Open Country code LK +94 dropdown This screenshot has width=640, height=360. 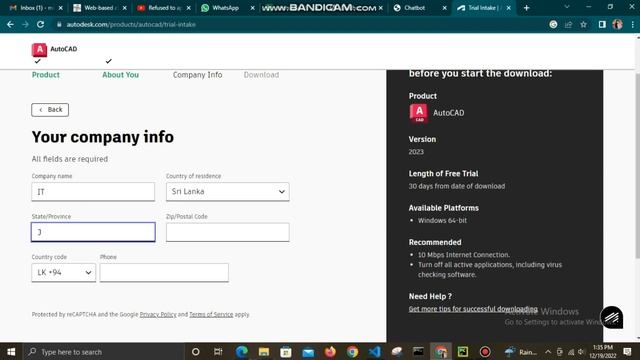(64, 272)
